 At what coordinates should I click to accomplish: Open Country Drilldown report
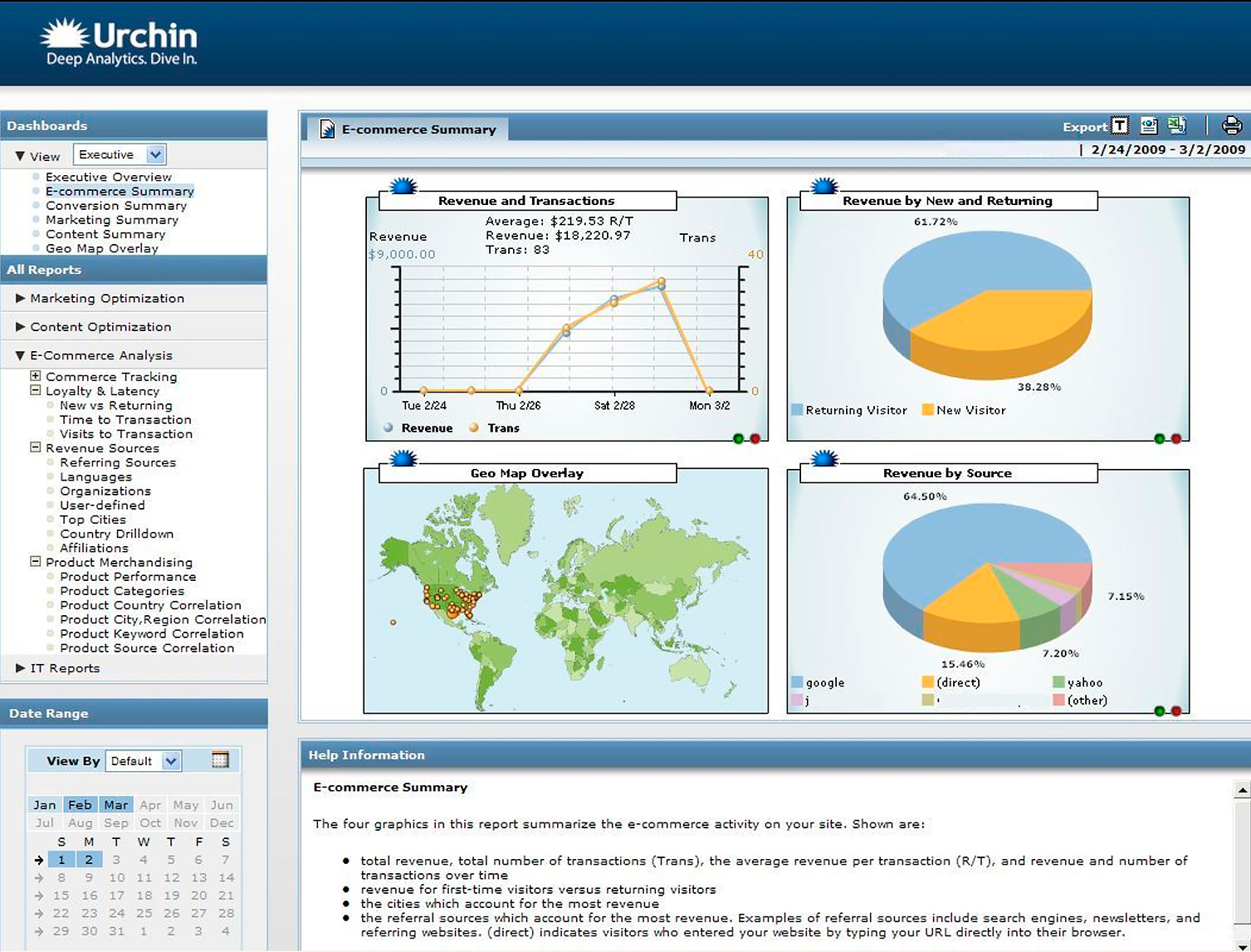point(117,534)
